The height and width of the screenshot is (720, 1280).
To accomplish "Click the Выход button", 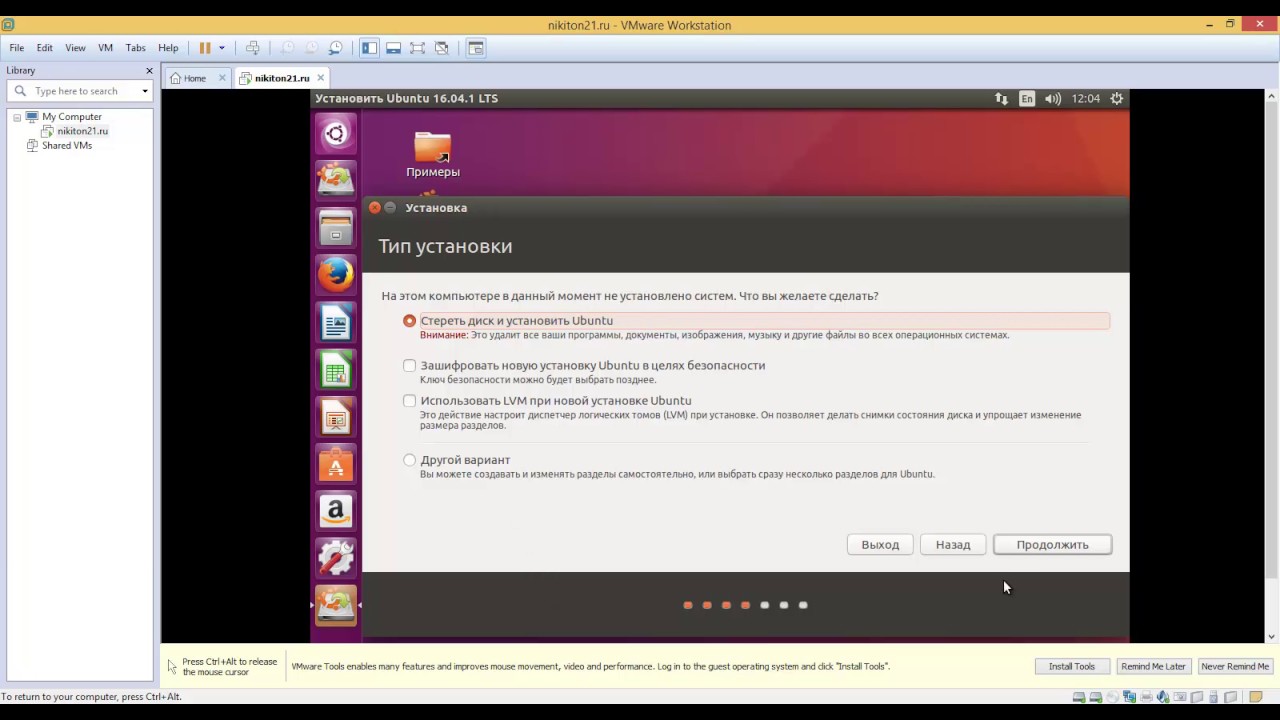I will (880, 545).
